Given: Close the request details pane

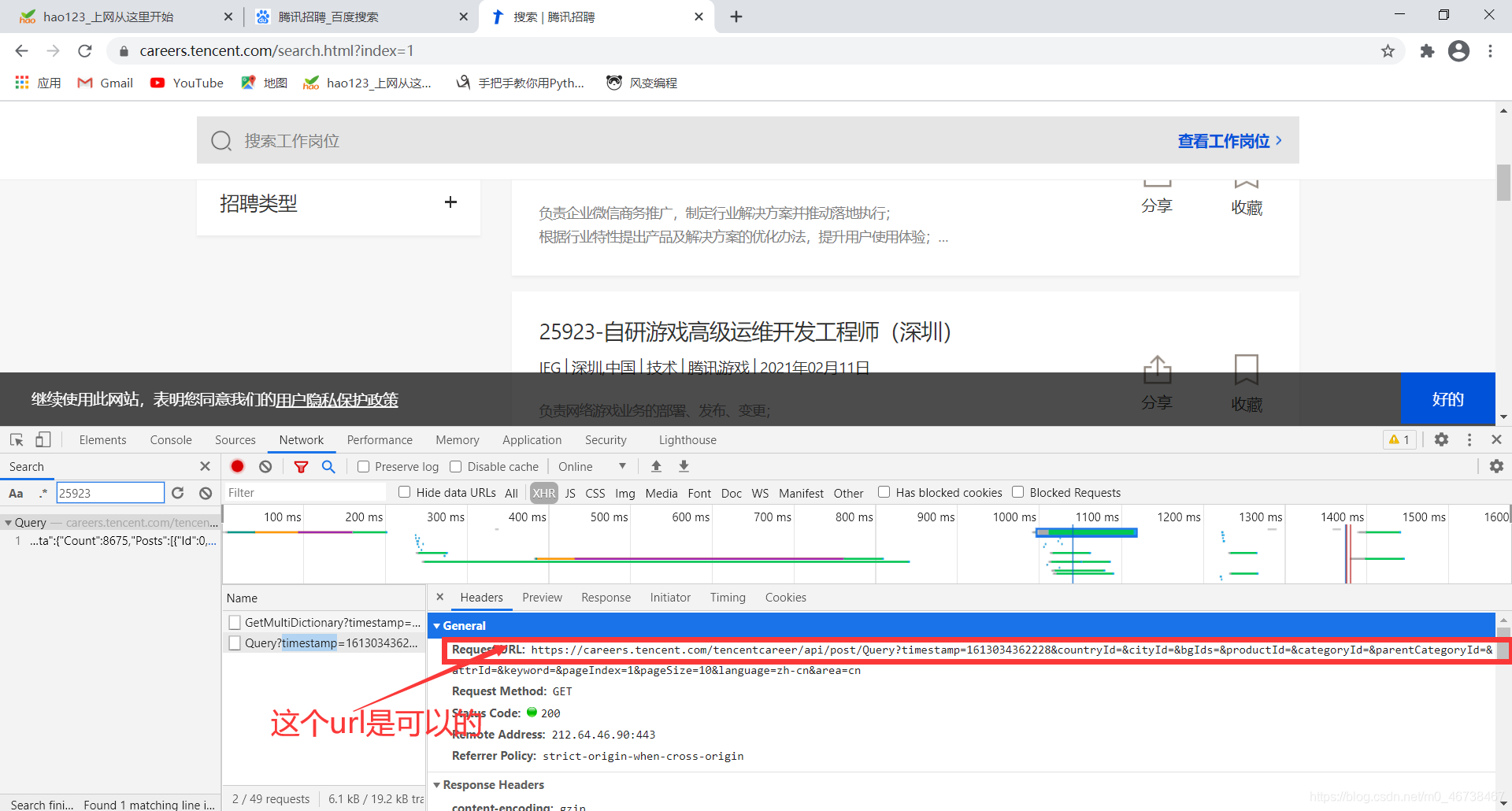Looking at the screenshot, I should click(440, 597).
